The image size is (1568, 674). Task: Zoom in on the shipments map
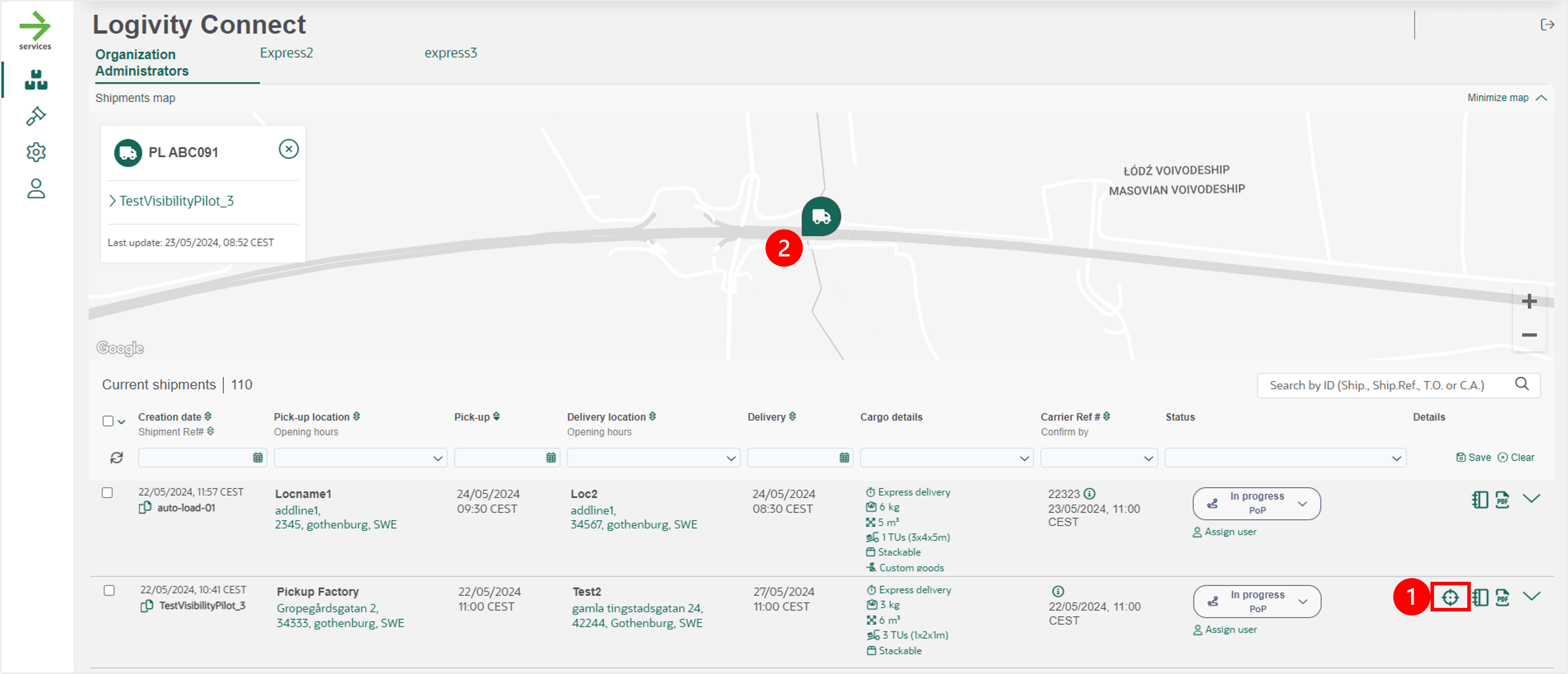pos(1529,301)
